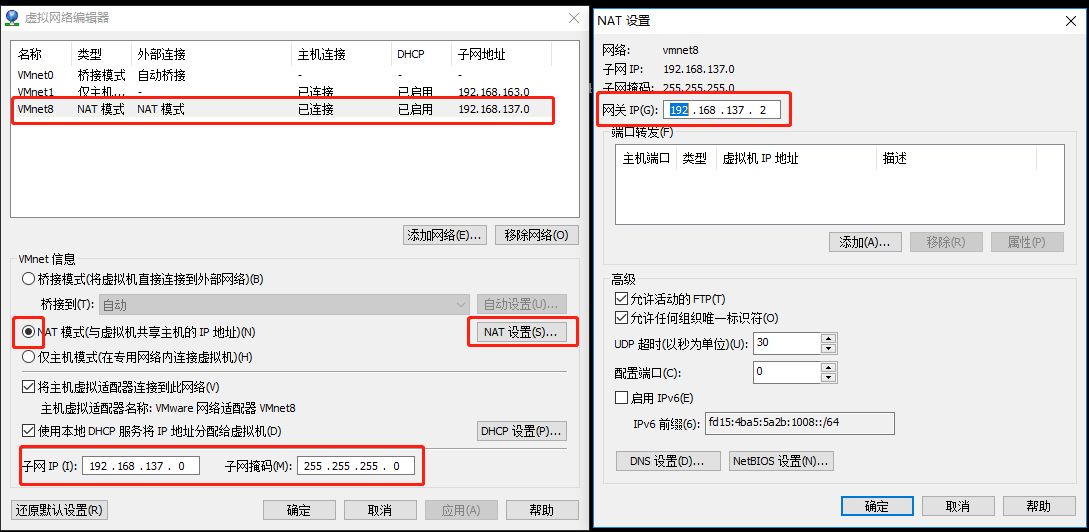The width and height of the screenshot is (1089, 532).
Task: Click 取消 in the Virtual Network Editor
Action: [380, 510]
